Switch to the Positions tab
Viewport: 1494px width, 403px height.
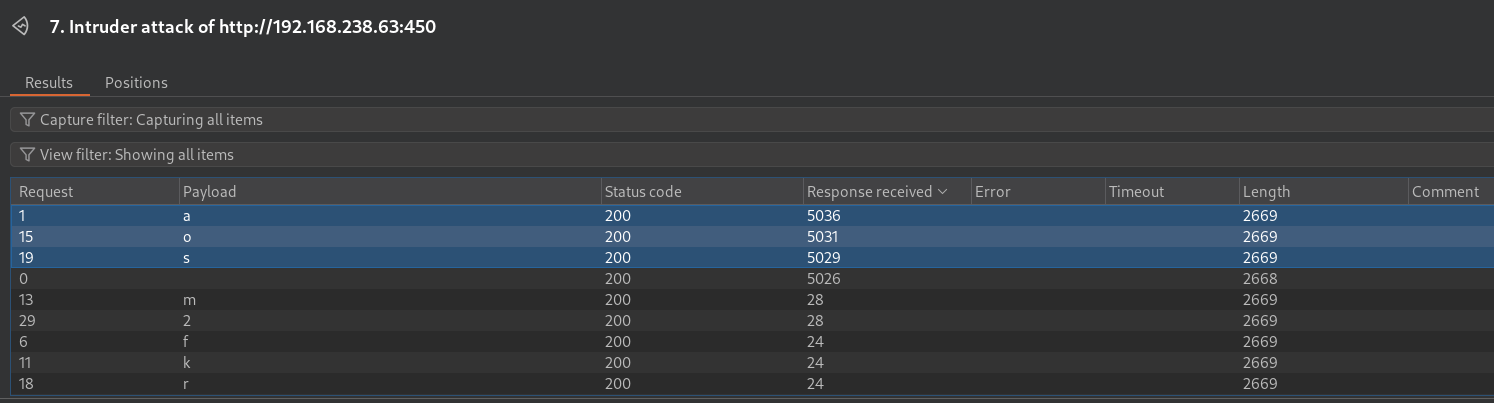coord(136,83)
